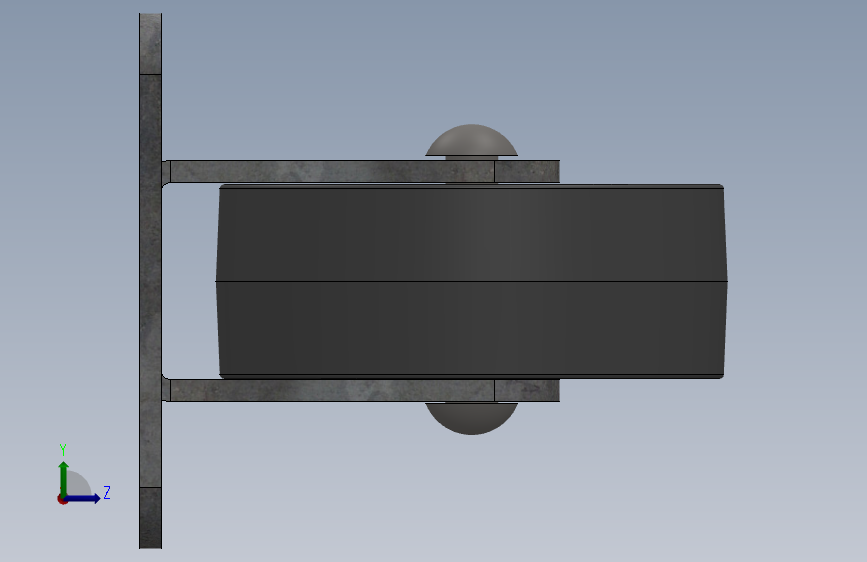867x562 pixels.
Task: Select the upper fork bracket arm
Action: pos(361,171)
